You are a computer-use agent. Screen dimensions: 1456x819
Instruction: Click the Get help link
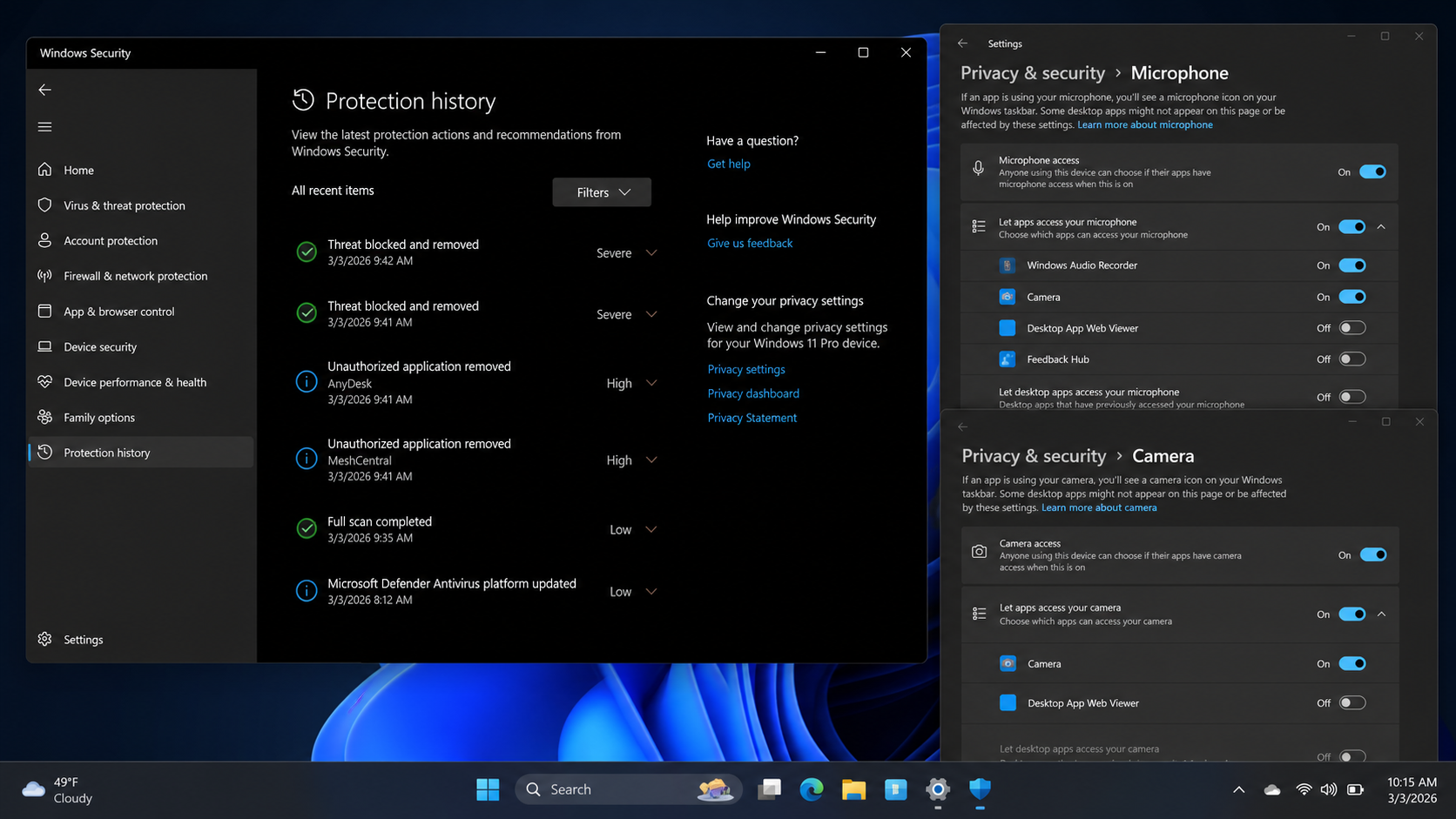click(729, 164)
